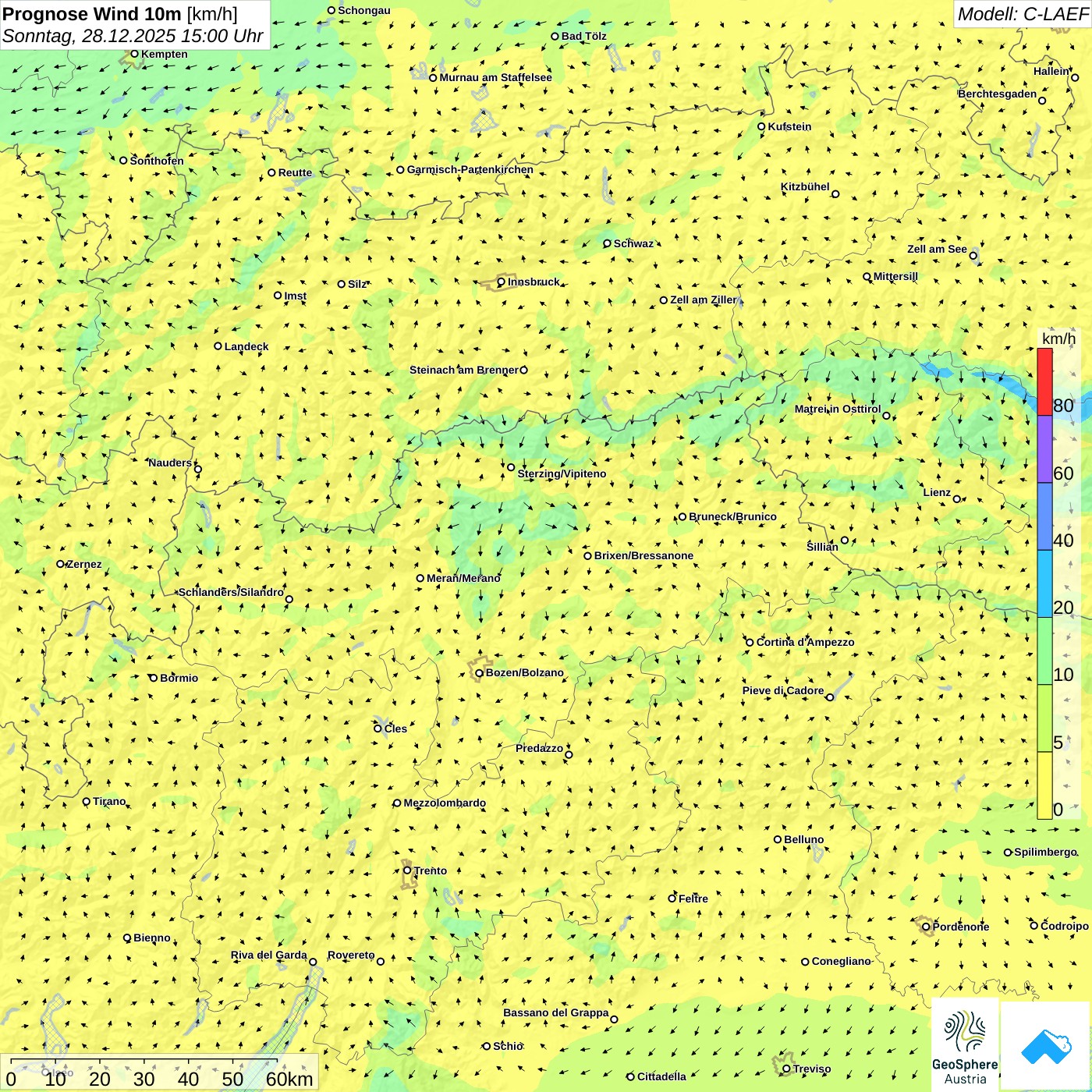This screenshot has width=1092, height=1092.
Task: Click the Belluno city label
Action: point(803,839)
